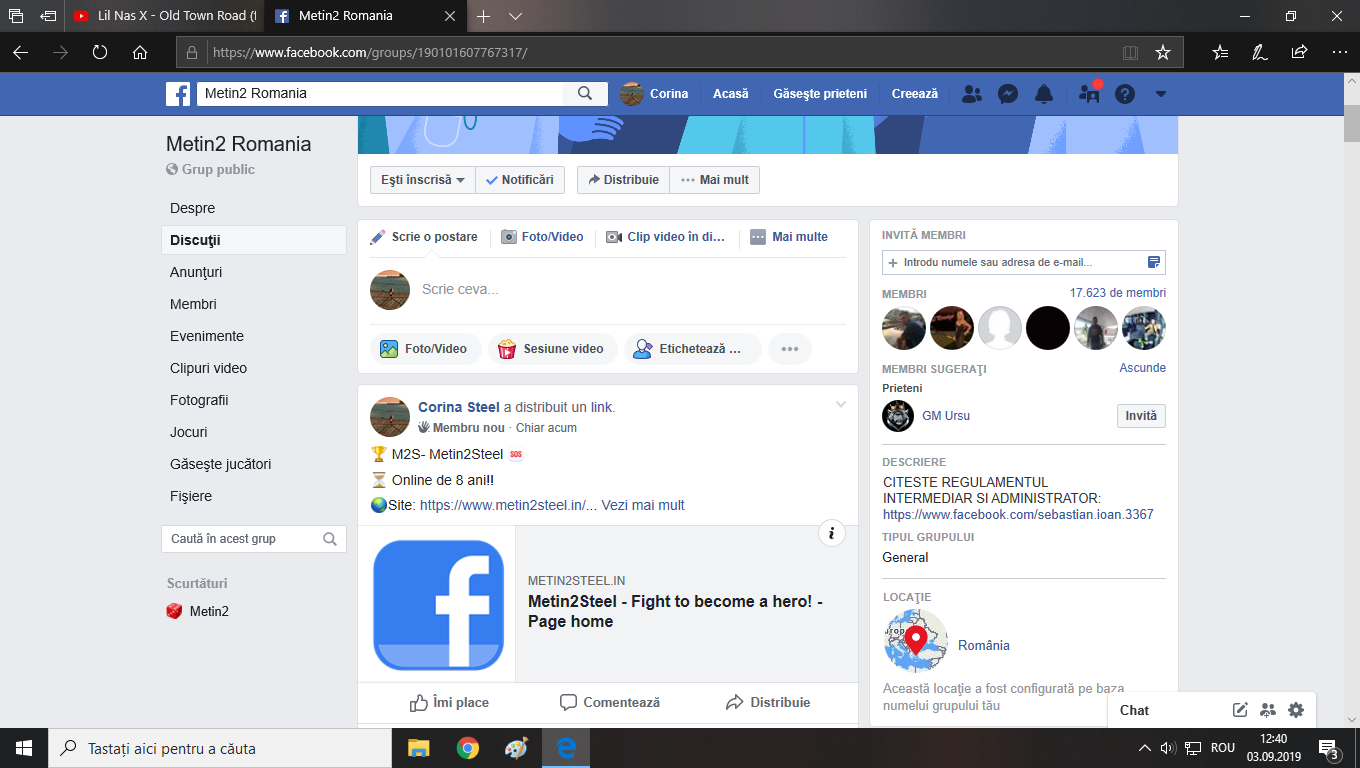Viewport: 1360px width, 768px height.
Task: Expand the Mai mult group menu
Action: [x=715, y=180]
